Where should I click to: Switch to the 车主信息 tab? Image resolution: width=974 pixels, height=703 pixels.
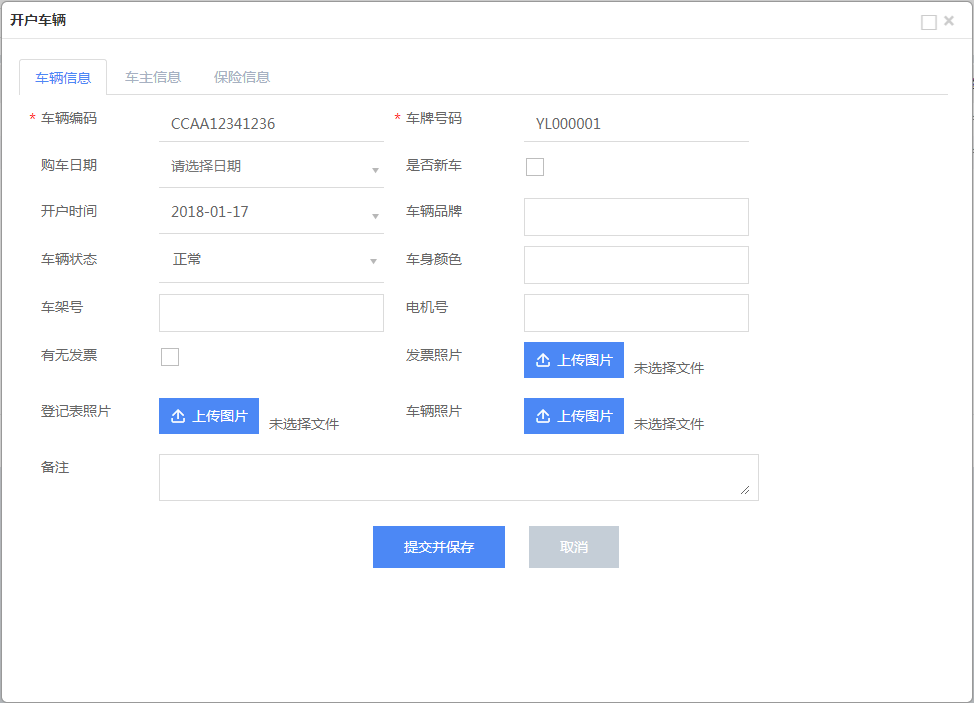click(x=153, y=77)
